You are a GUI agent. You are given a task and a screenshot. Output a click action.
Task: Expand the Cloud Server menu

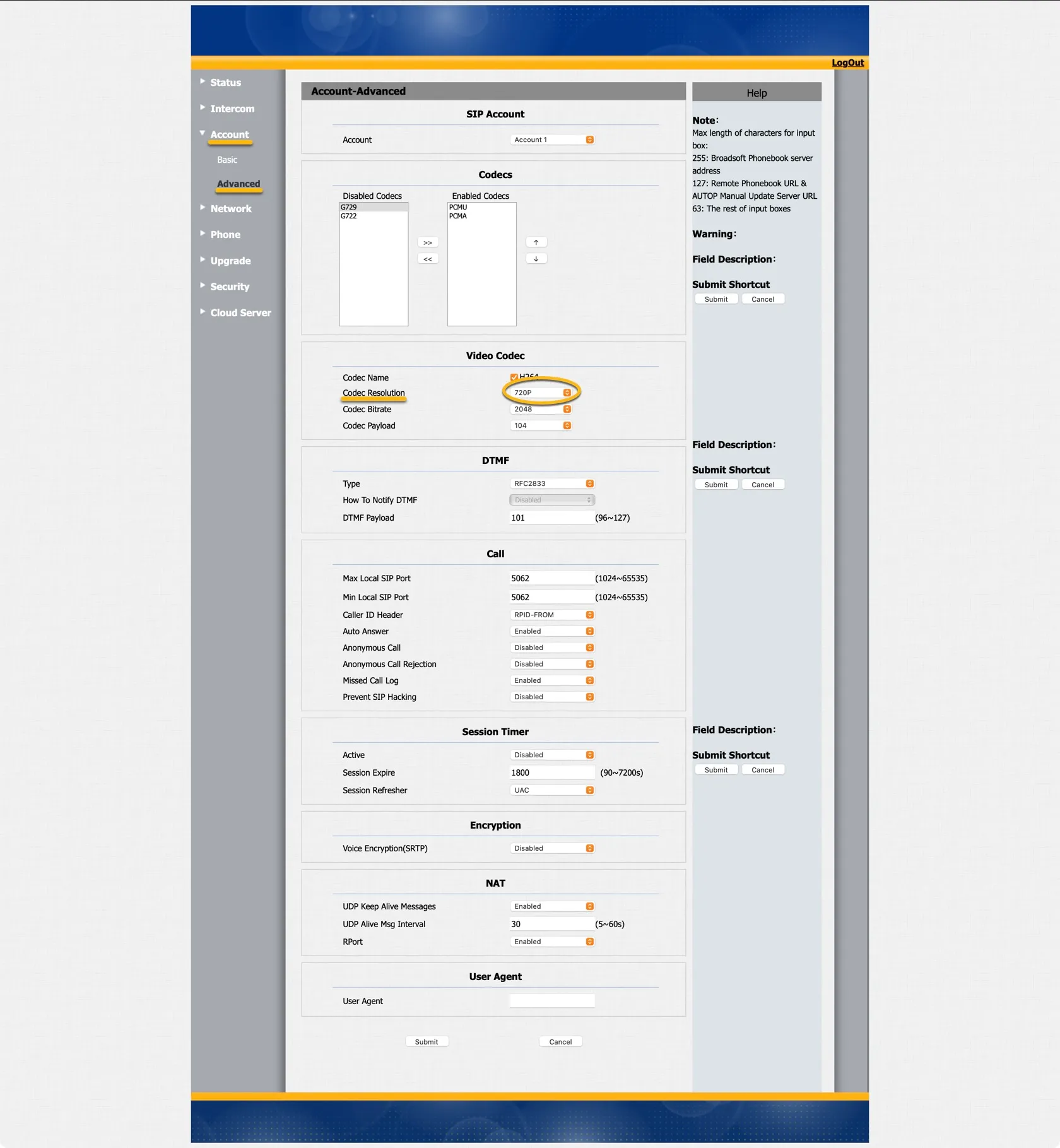pos(240,313)
